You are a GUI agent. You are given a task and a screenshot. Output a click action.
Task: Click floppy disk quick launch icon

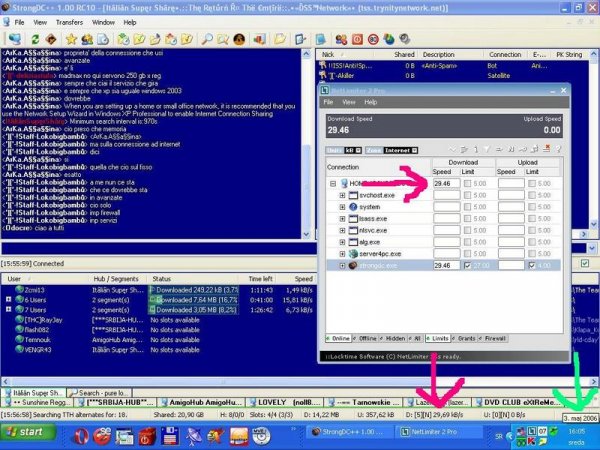click(170, 436)
